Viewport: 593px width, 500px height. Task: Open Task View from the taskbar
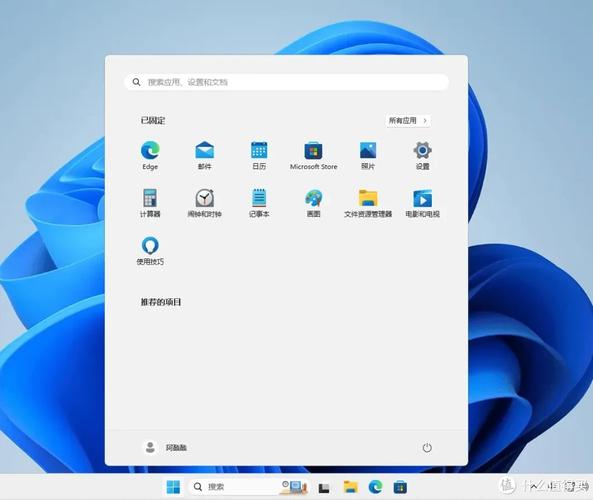(324, 487)
